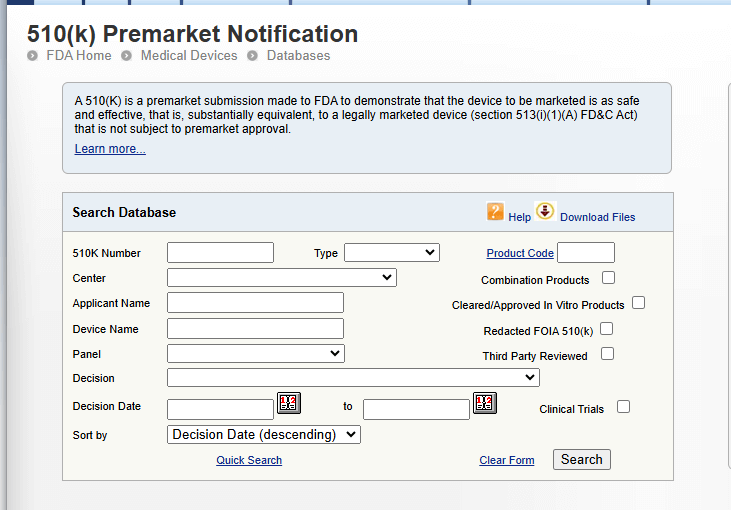This screenshot has width=731, height=510.
Task: Tick the Redacted FOIA 510(k) checkbox
Action: (x=606, y=328)
